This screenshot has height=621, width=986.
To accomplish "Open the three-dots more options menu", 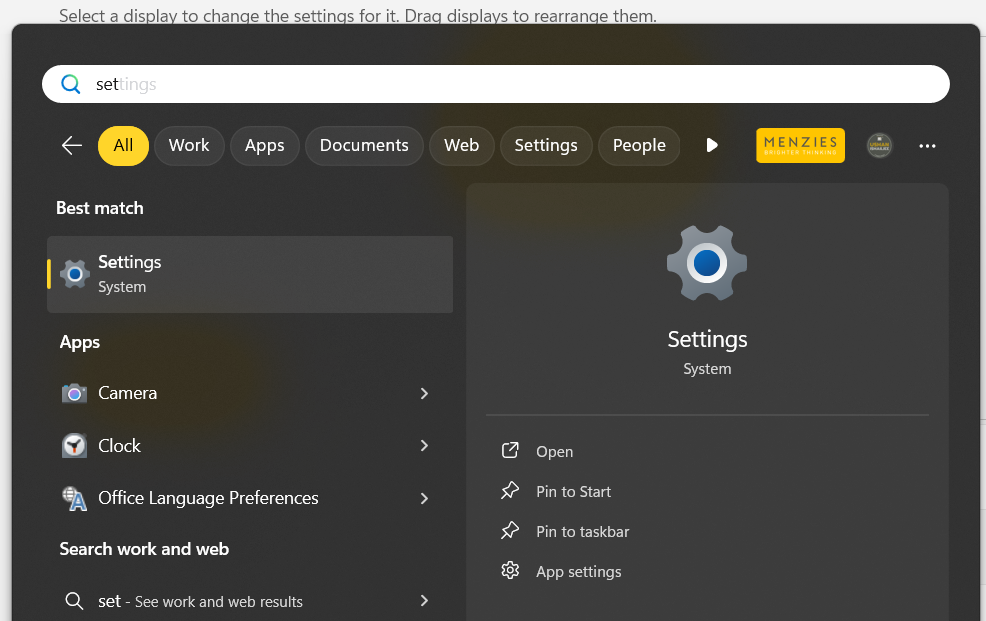I will 927,146.
